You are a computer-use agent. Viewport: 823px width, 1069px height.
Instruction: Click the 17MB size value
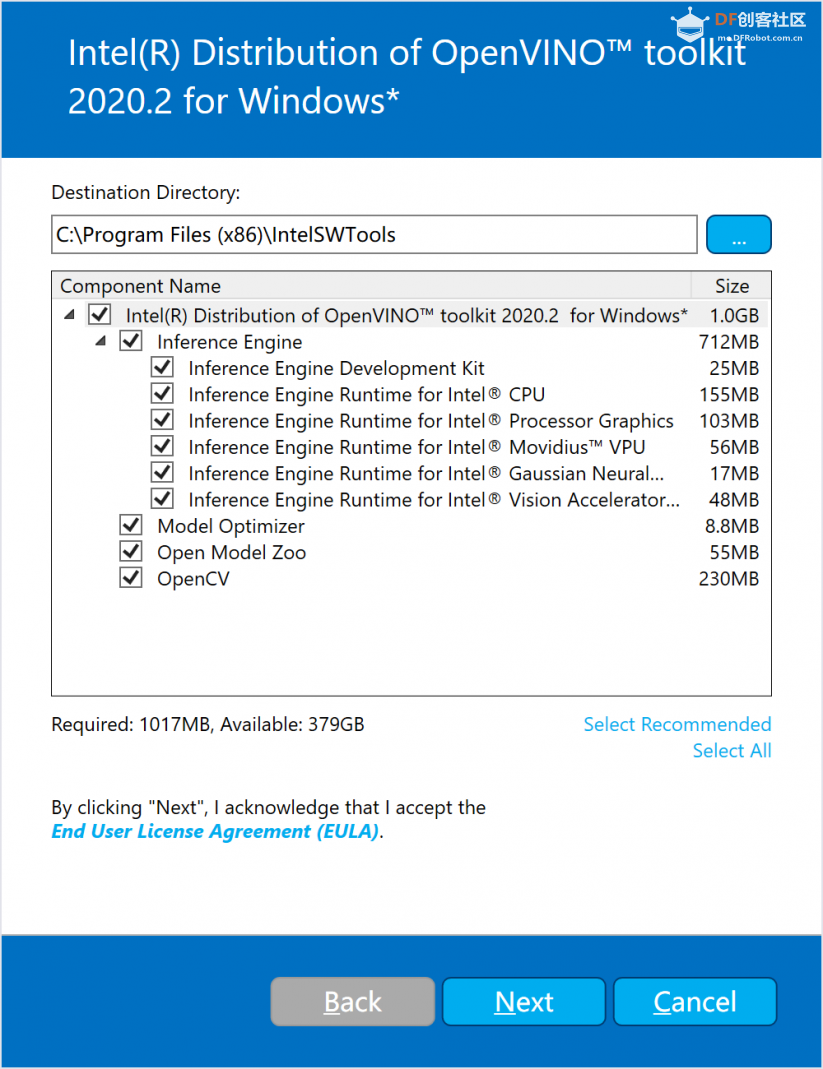coord(734,474)
